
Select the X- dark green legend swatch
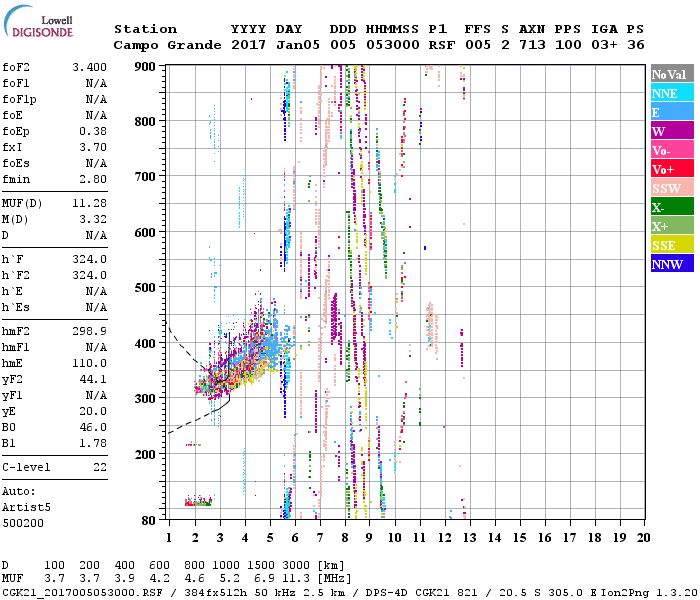tap(672, 207)
